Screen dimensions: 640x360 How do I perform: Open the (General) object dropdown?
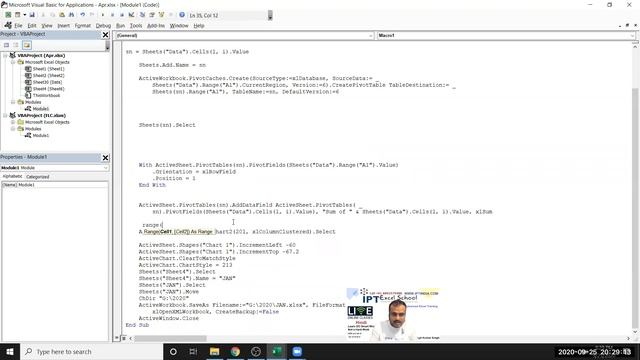(x=371, y=36)
